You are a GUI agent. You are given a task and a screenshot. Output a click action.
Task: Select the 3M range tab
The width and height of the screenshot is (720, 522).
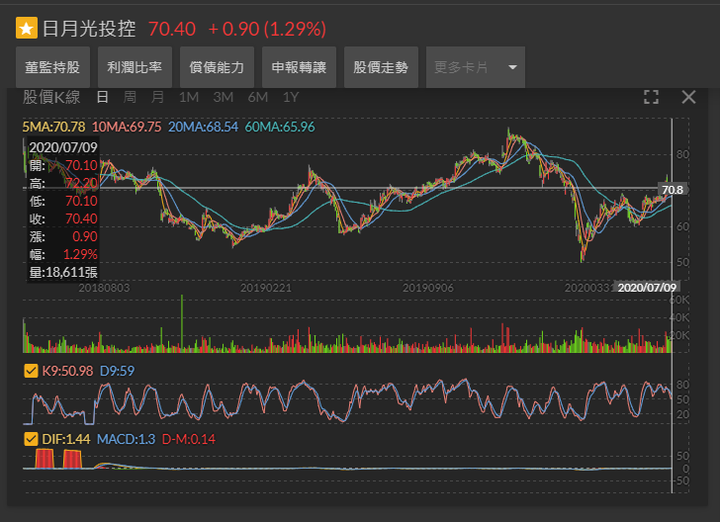coord(223,97)
